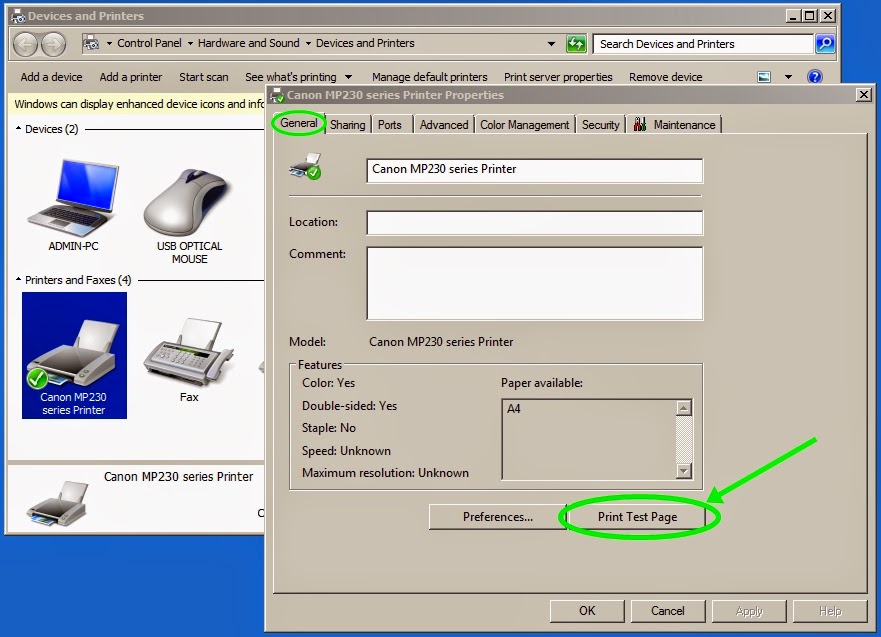Click Remove device in toolbar
The height and width of the screenshot is (637, 881).
point(665,77)
